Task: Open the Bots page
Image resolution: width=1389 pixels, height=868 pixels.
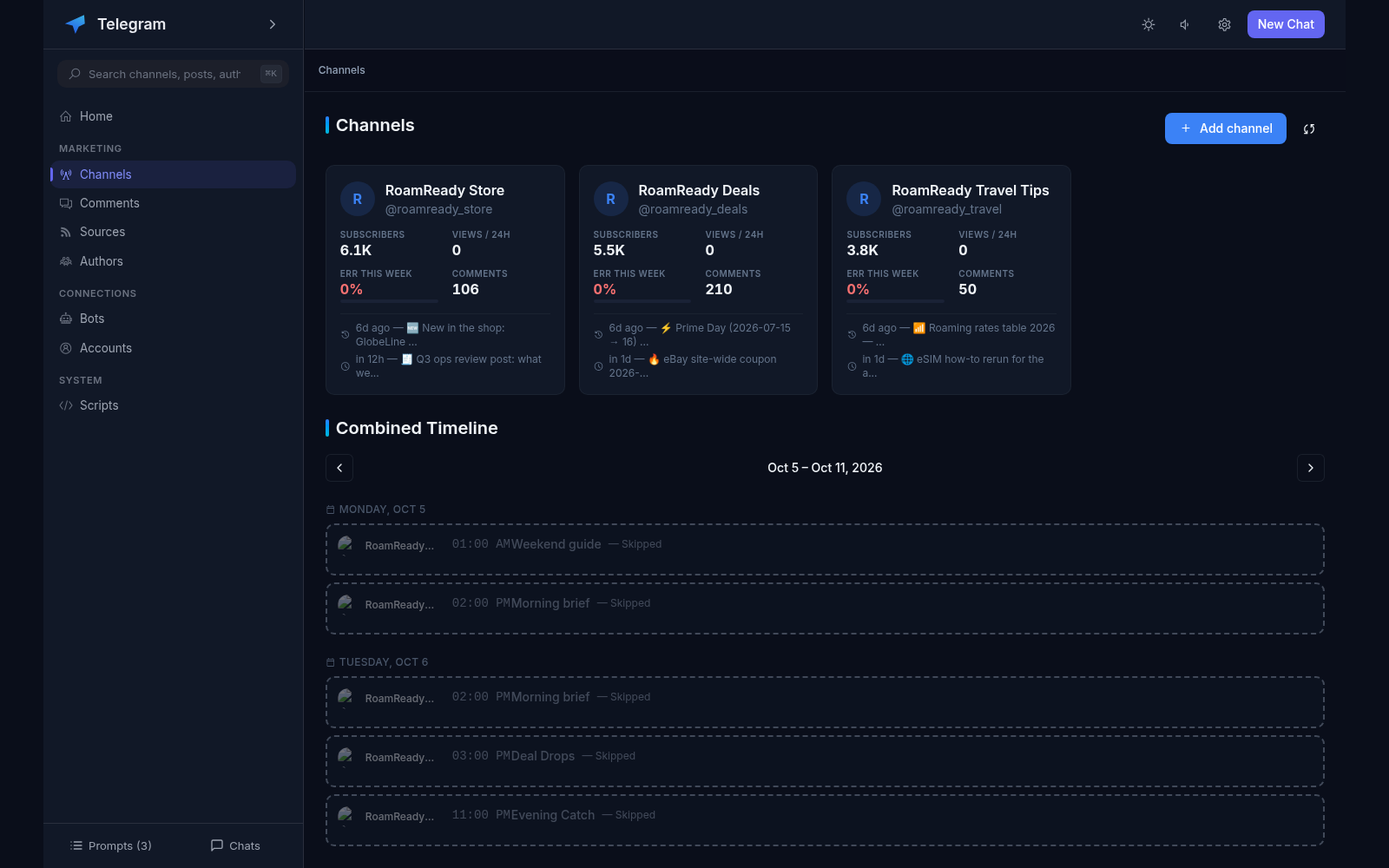Action: point(174,319)
